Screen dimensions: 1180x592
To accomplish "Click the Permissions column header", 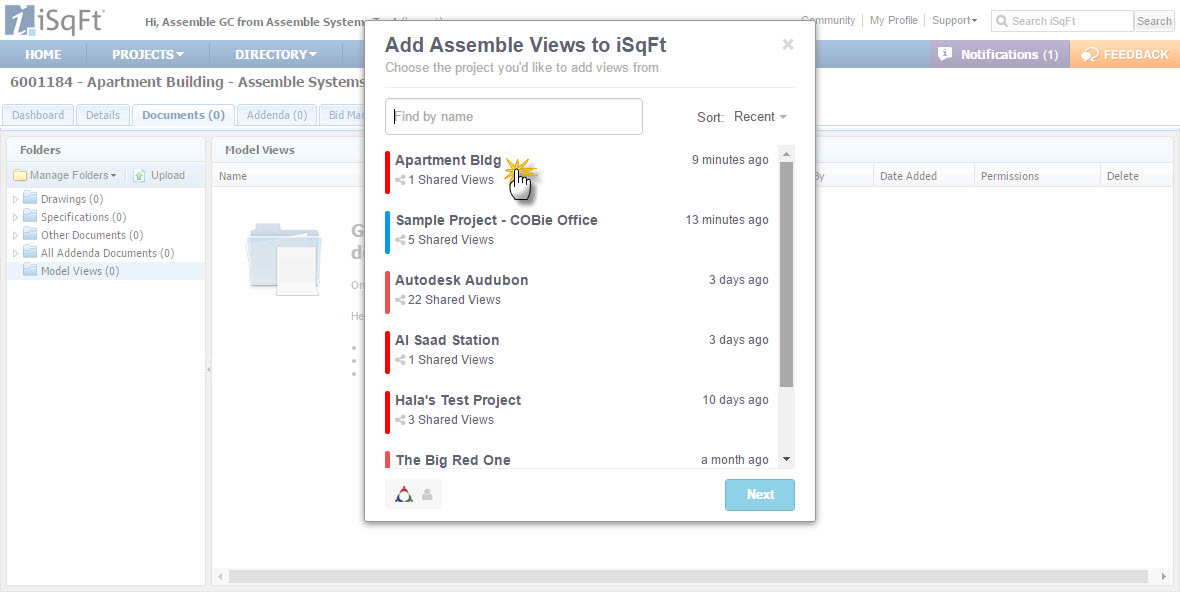I will tap(1036, 176).
